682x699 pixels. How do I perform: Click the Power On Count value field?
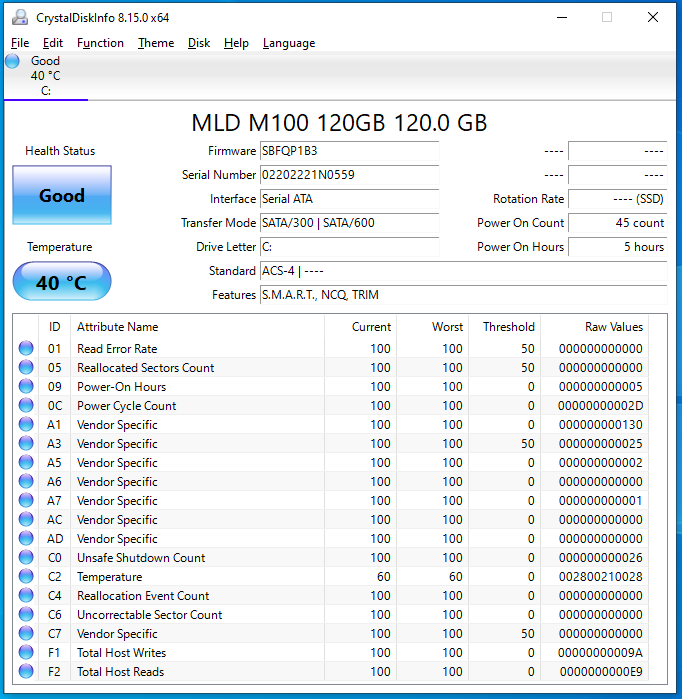618,223
